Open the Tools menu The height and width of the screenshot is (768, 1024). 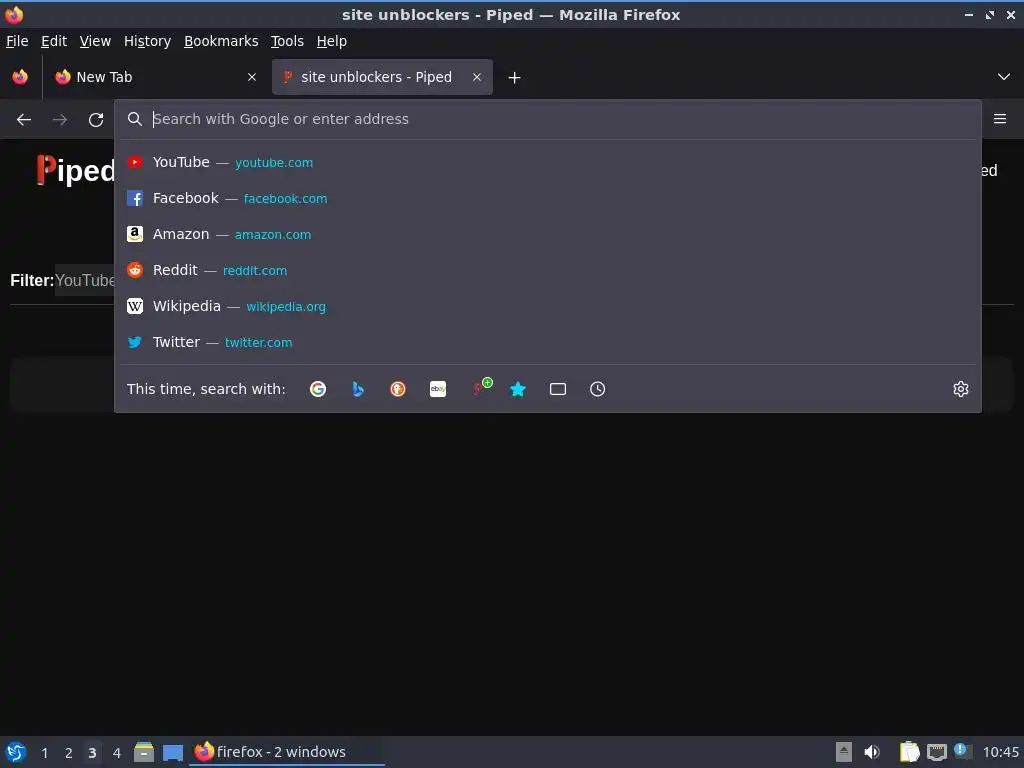(x=287, y=41)
